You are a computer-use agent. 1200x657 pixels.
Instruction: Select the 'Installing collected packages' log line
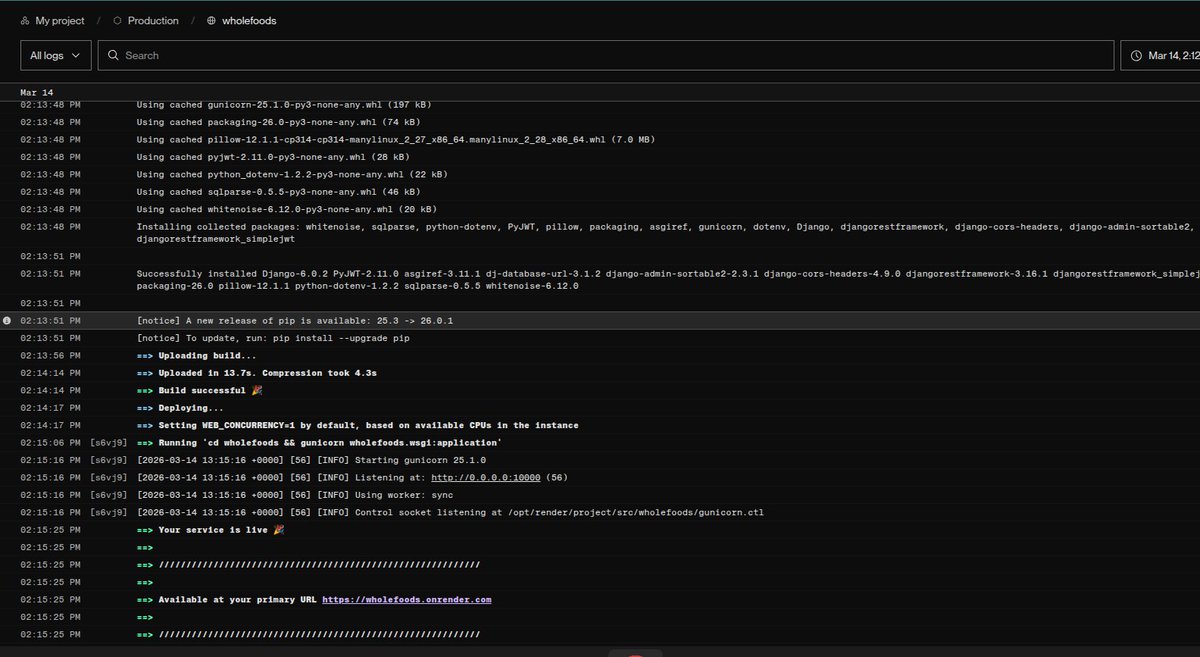tap(668, 234)
